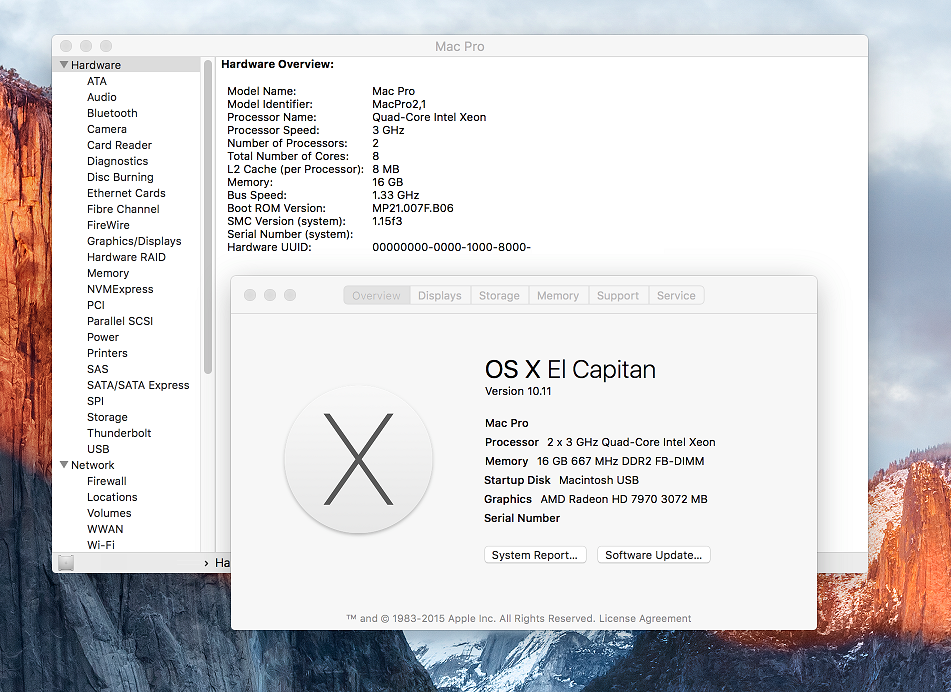Click the Bus Speed value 1.33 GHz
951x692 pixels.
[395, 195]
